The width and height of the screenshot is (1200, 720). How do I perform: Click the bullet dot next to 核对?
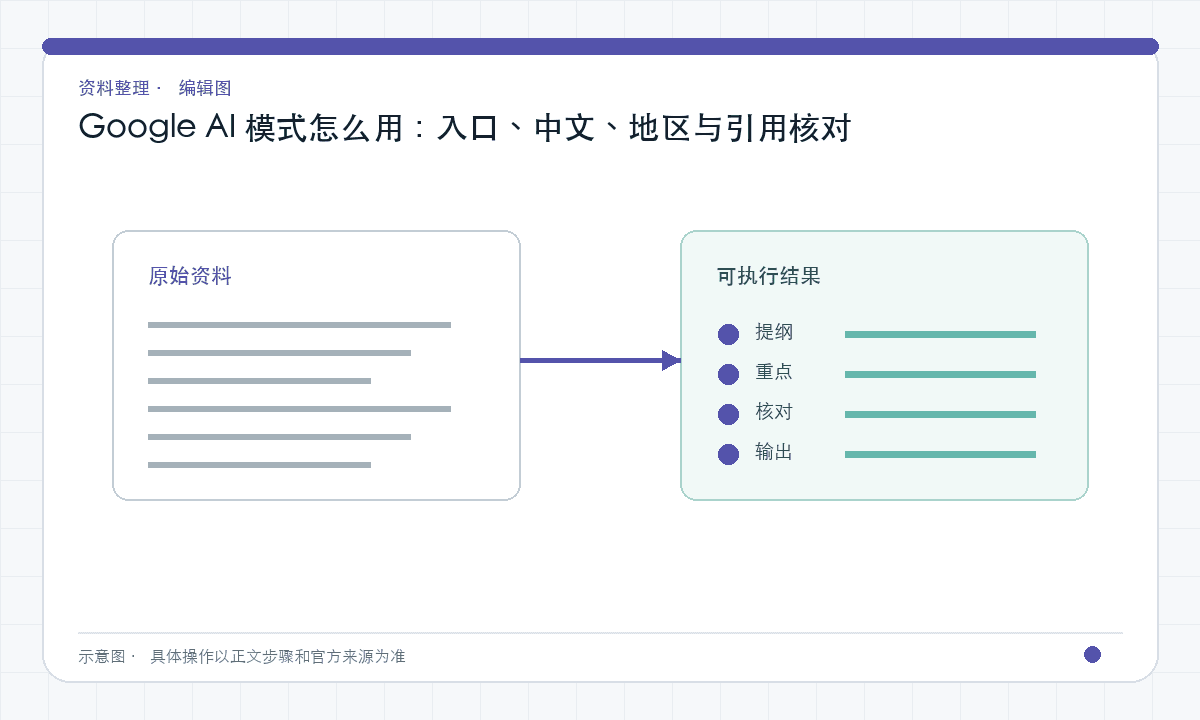(728, 414)
